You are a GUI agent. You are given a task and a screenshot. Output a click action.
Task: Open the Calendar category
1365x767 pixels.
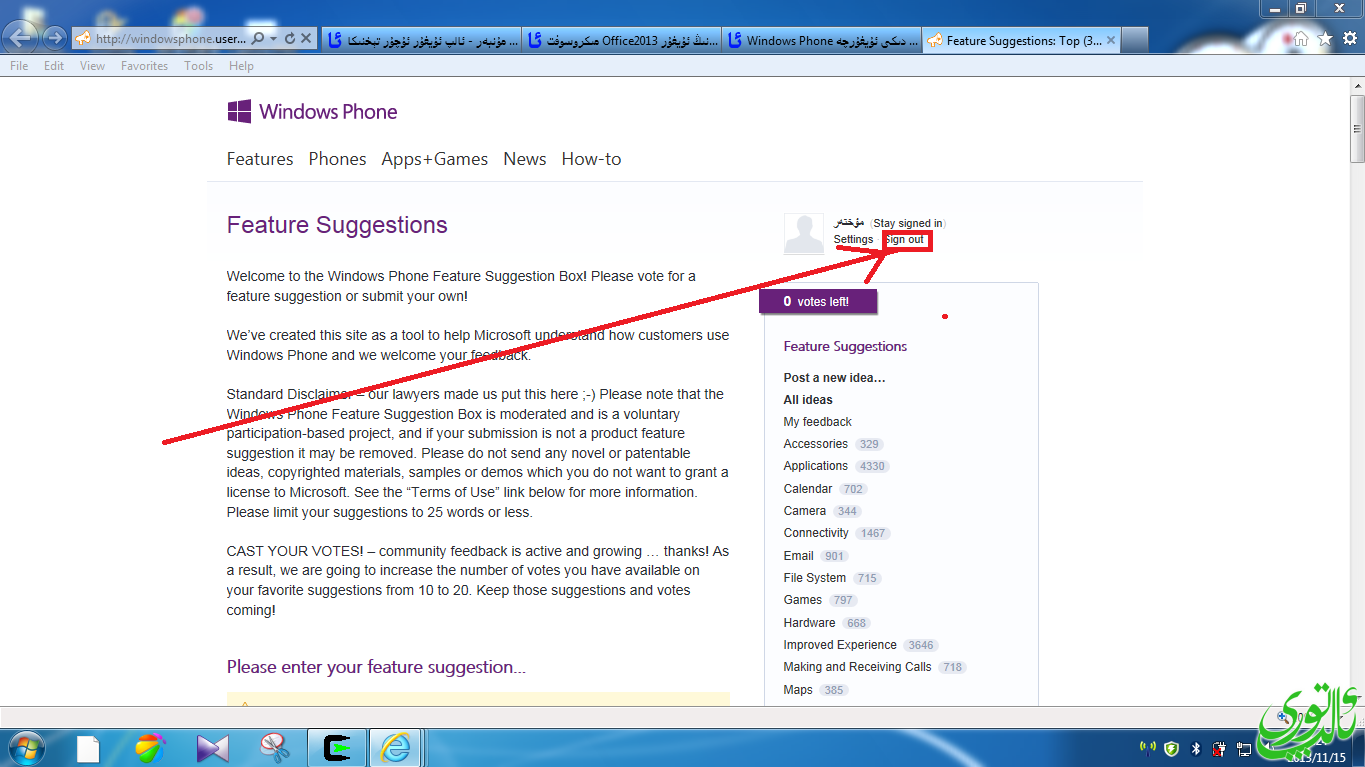pyautogui.click(x=808, y=488)
